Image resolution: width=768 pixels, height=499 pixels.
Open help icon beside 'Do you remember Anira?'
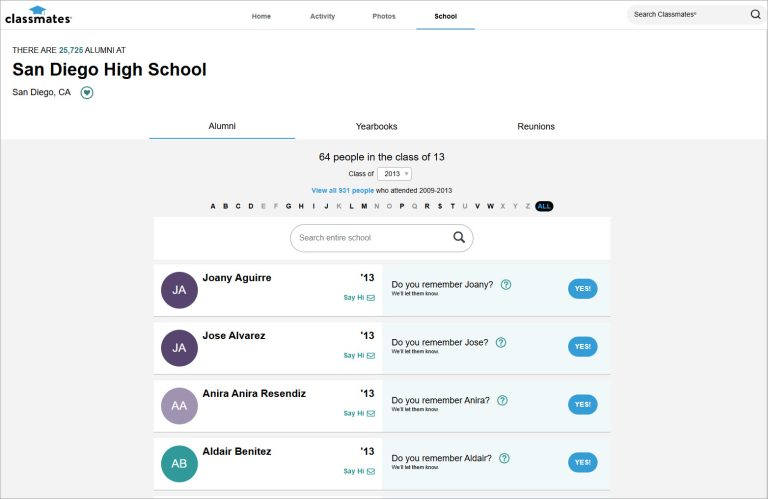point(502,401)
